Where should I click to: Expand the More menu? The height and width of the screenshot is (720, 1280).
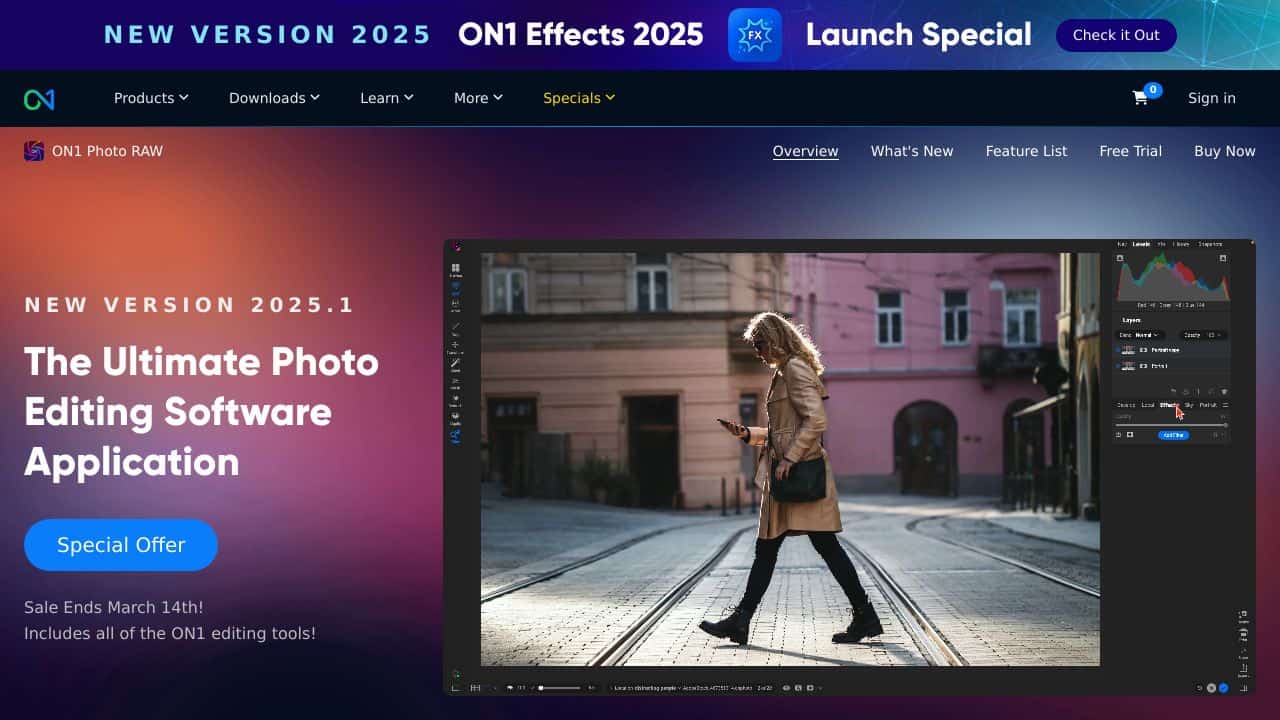click(x=478, y=98)
